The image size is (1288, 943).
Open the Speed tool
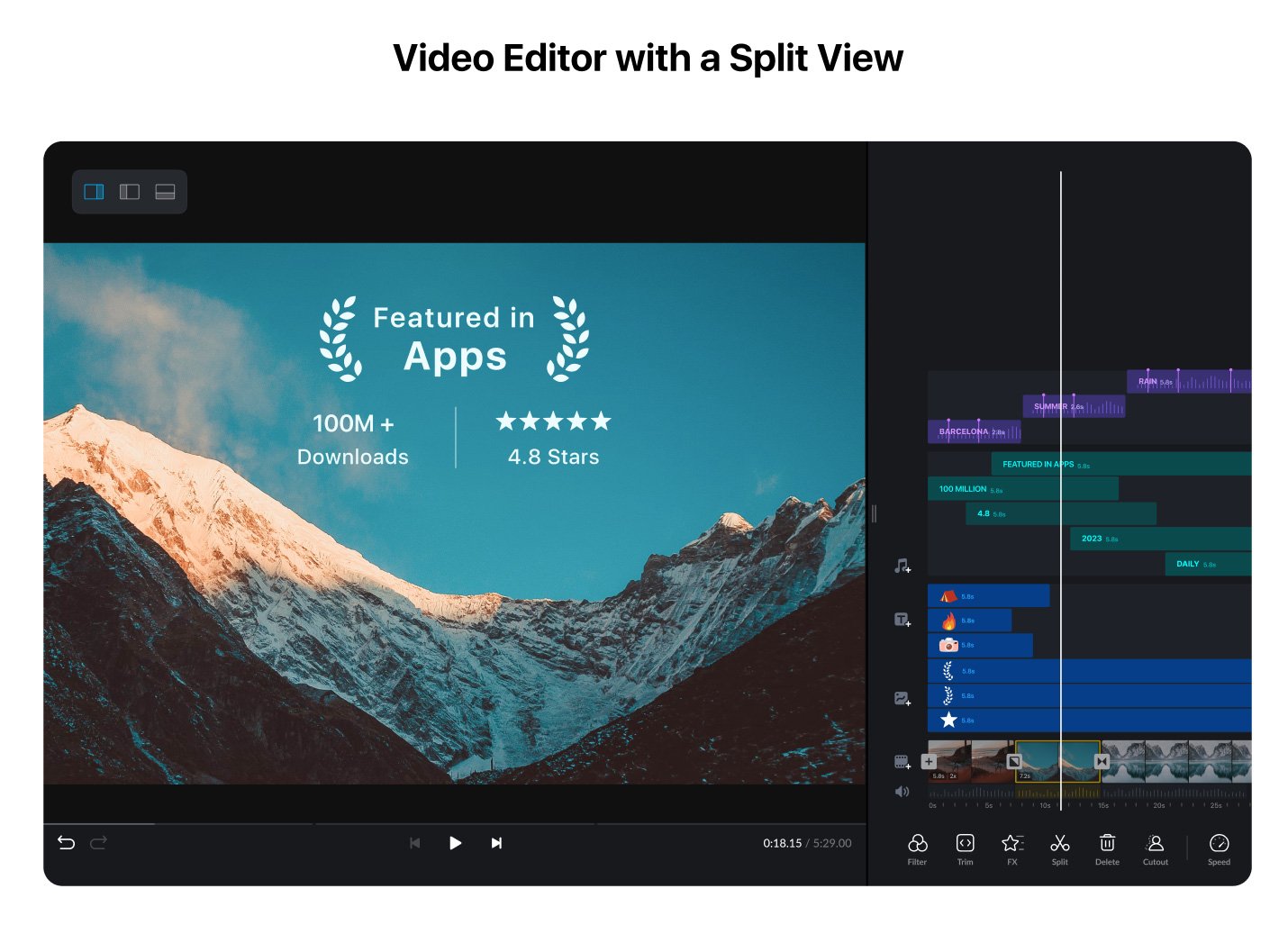coord(1219,844)
